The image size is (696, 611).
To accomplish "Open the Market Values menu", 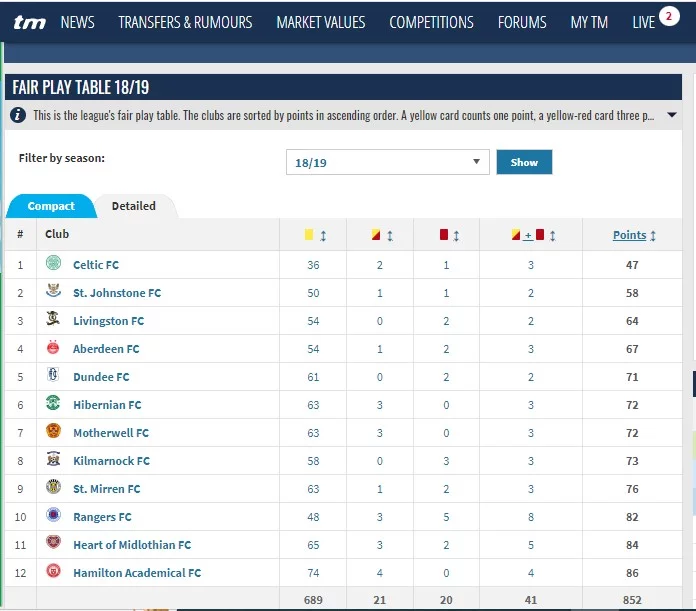I will (x=320, y=22).
